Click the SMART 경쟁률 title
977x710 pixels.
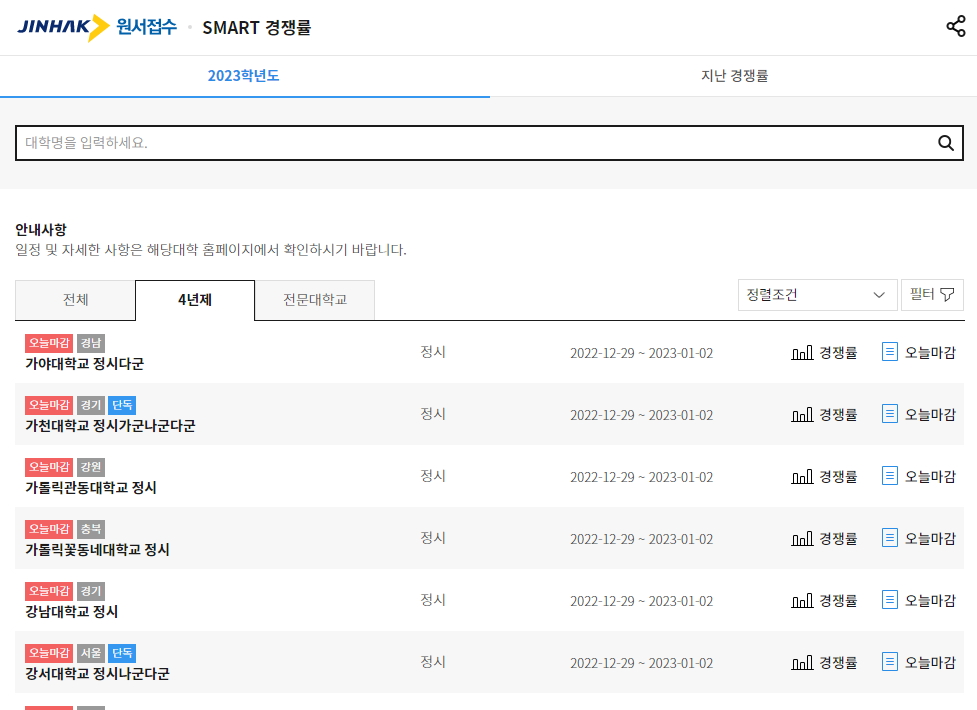(257, 27)
